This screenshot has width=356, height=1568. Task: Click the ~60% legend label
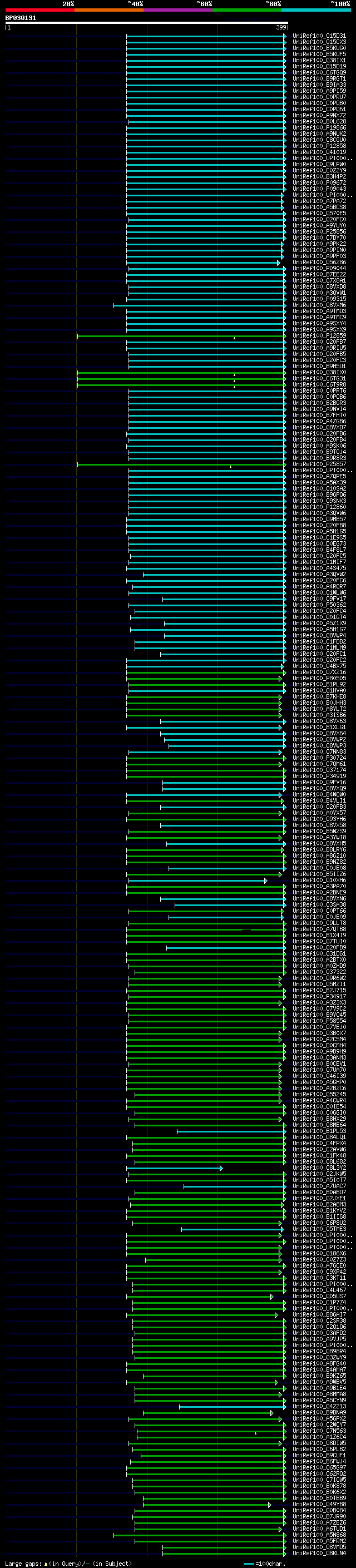204,4
